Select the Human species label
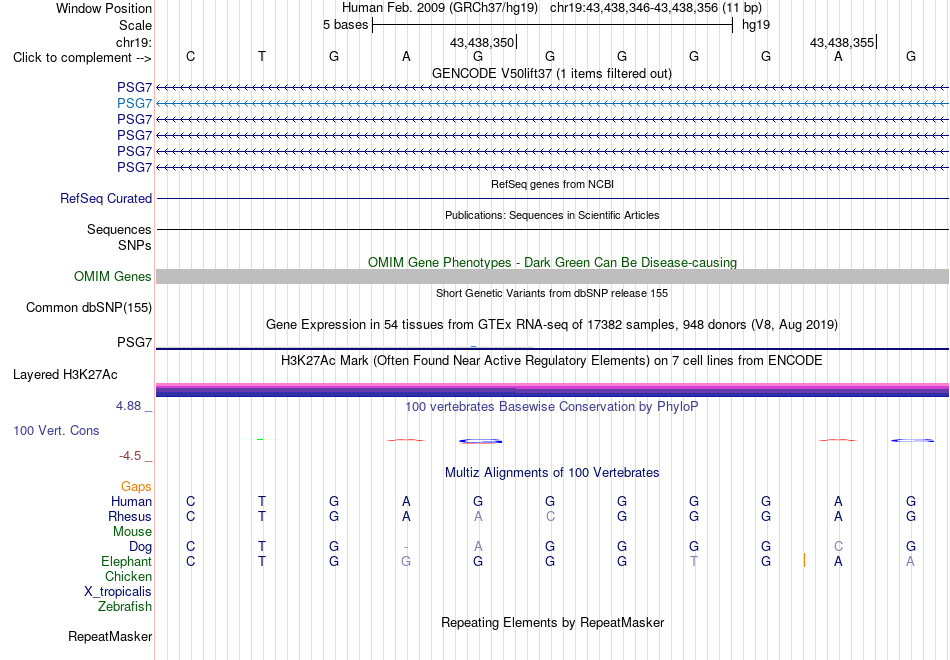This screenshot has width=950, height=660. (x=131, y=502)
